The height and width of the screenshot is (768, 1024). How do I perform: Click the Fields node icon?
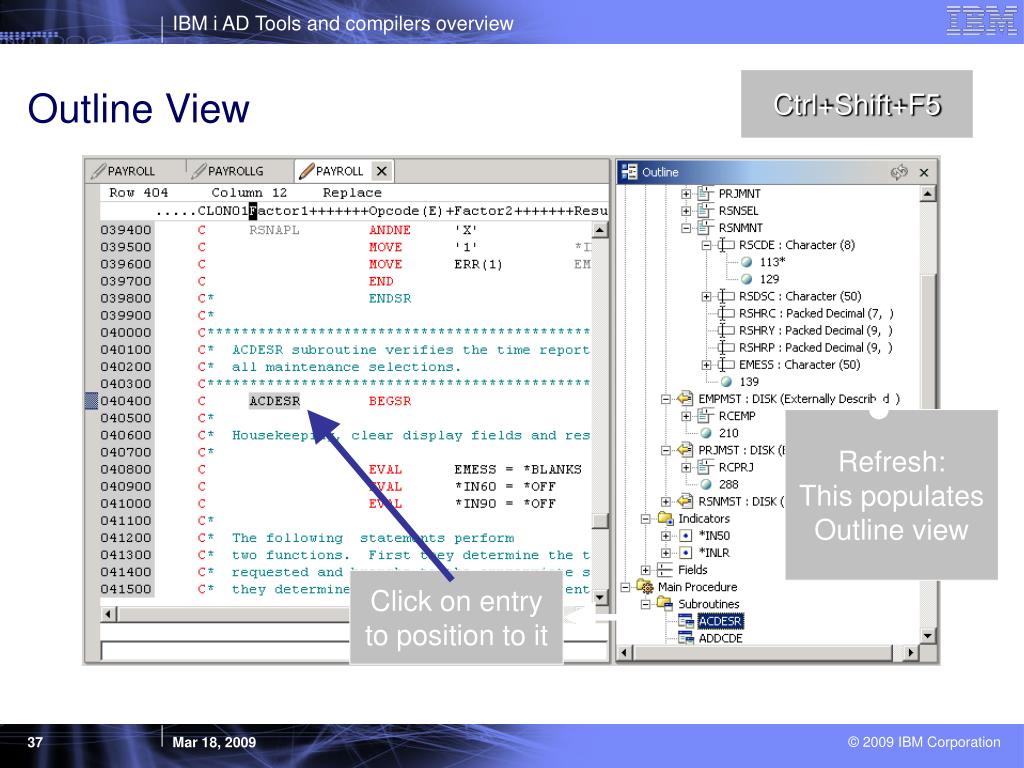click(665, 569)
